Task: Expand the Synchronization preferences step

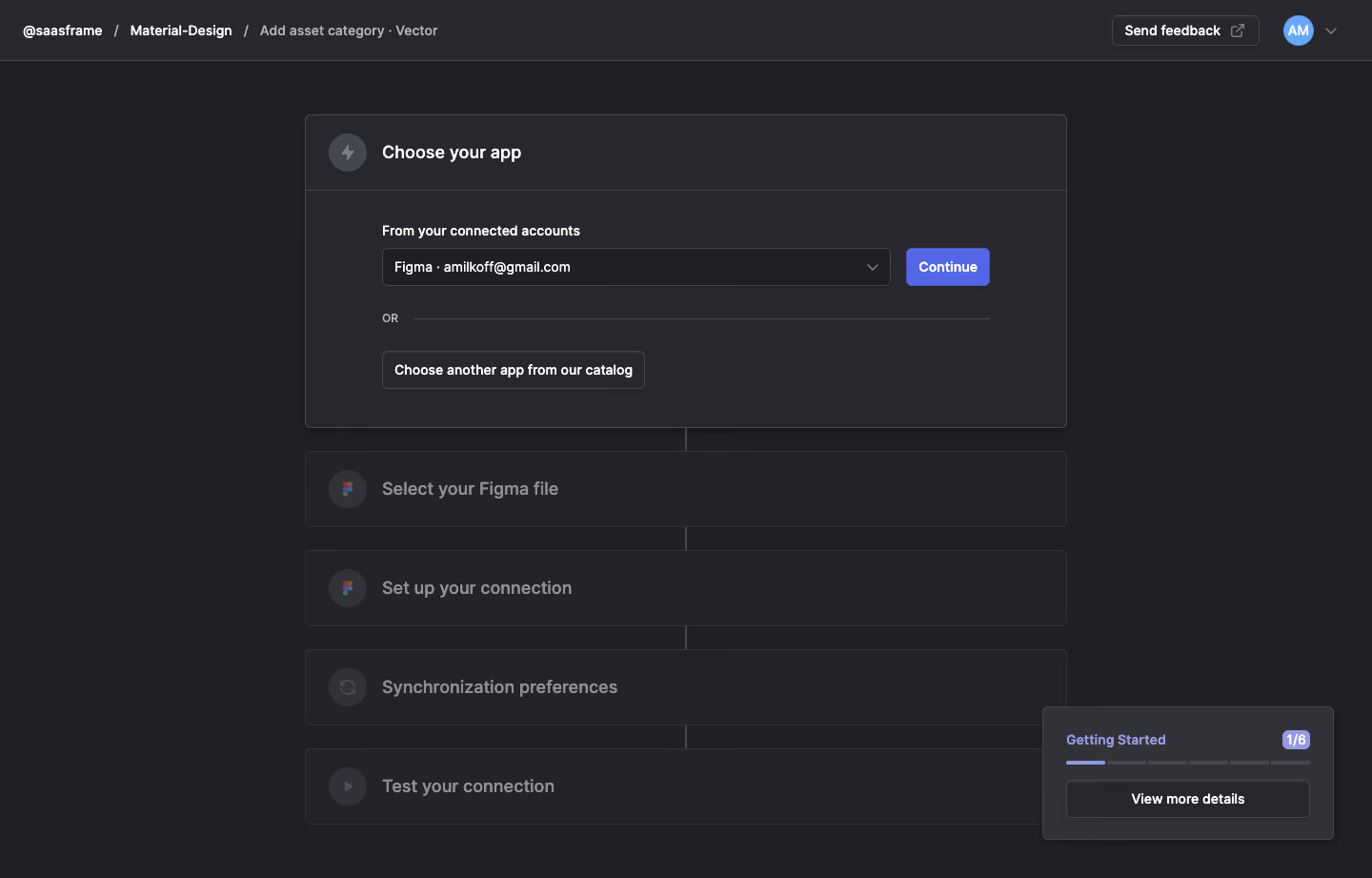Action: click(x=686, y=687)
